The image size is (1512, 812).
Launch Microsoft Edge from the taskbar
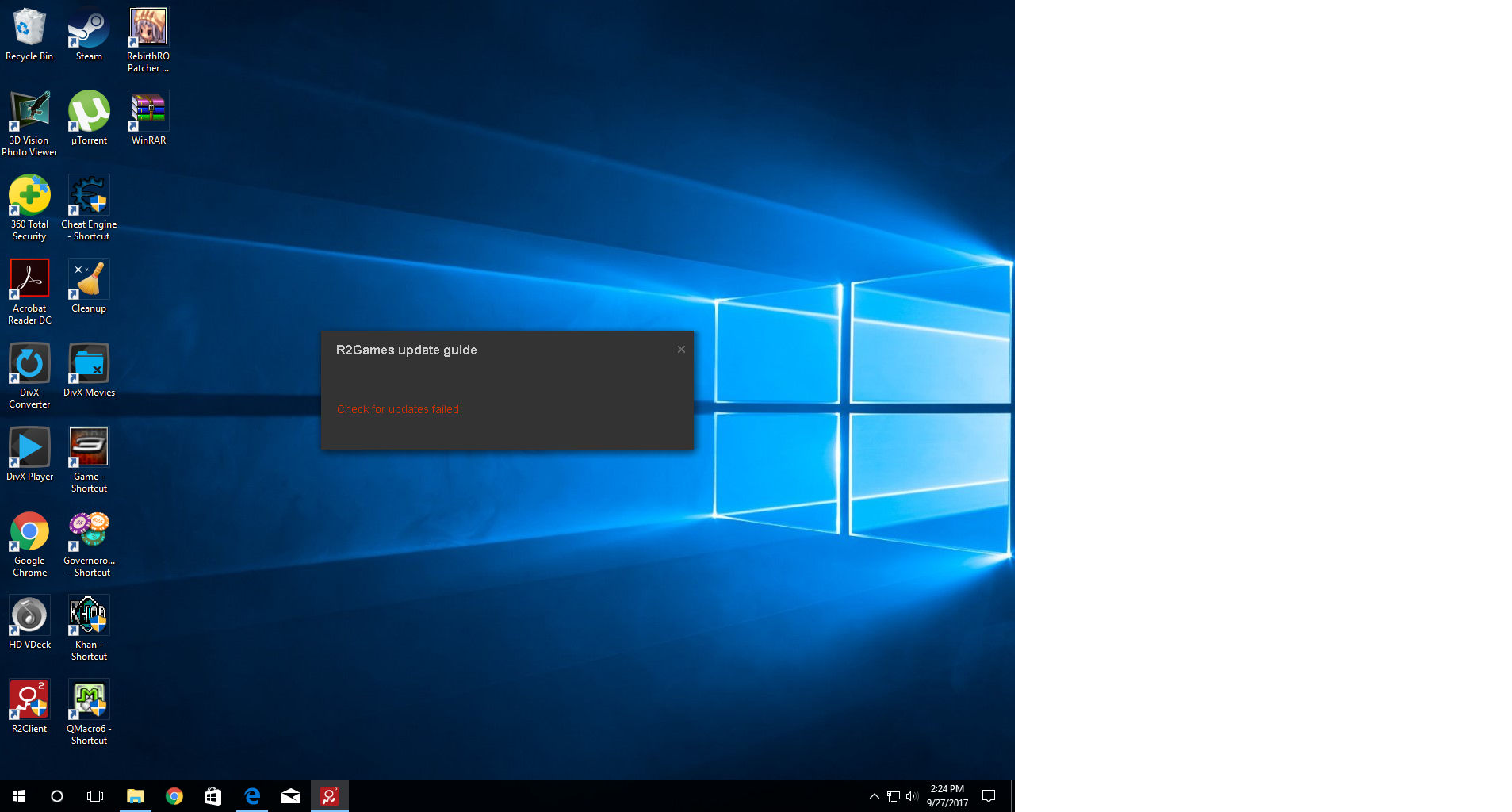[x=252, y=796]
